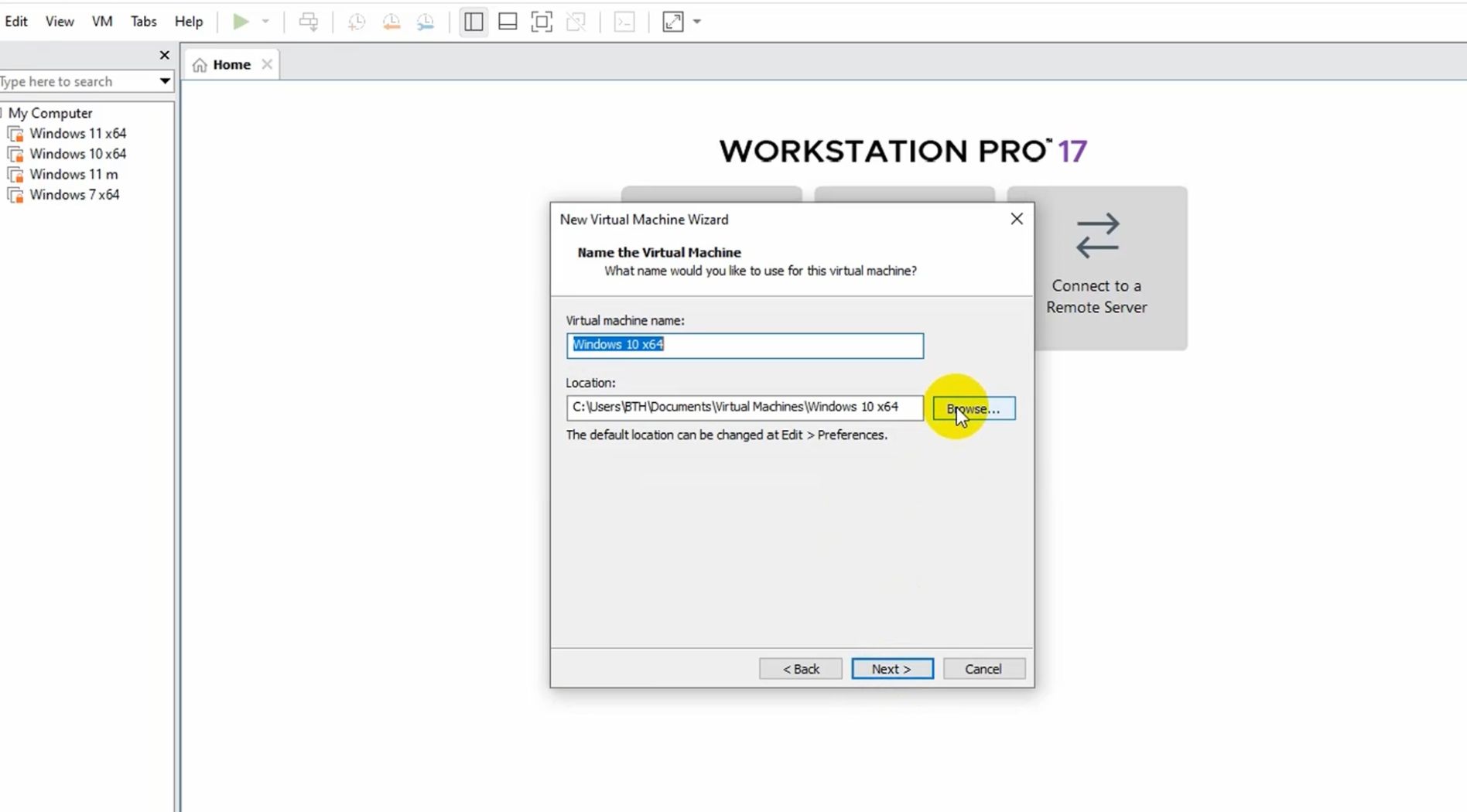Screen dimensions: 1467x812
Task: Select Windows 11 m in library
Action: [74, 174]
